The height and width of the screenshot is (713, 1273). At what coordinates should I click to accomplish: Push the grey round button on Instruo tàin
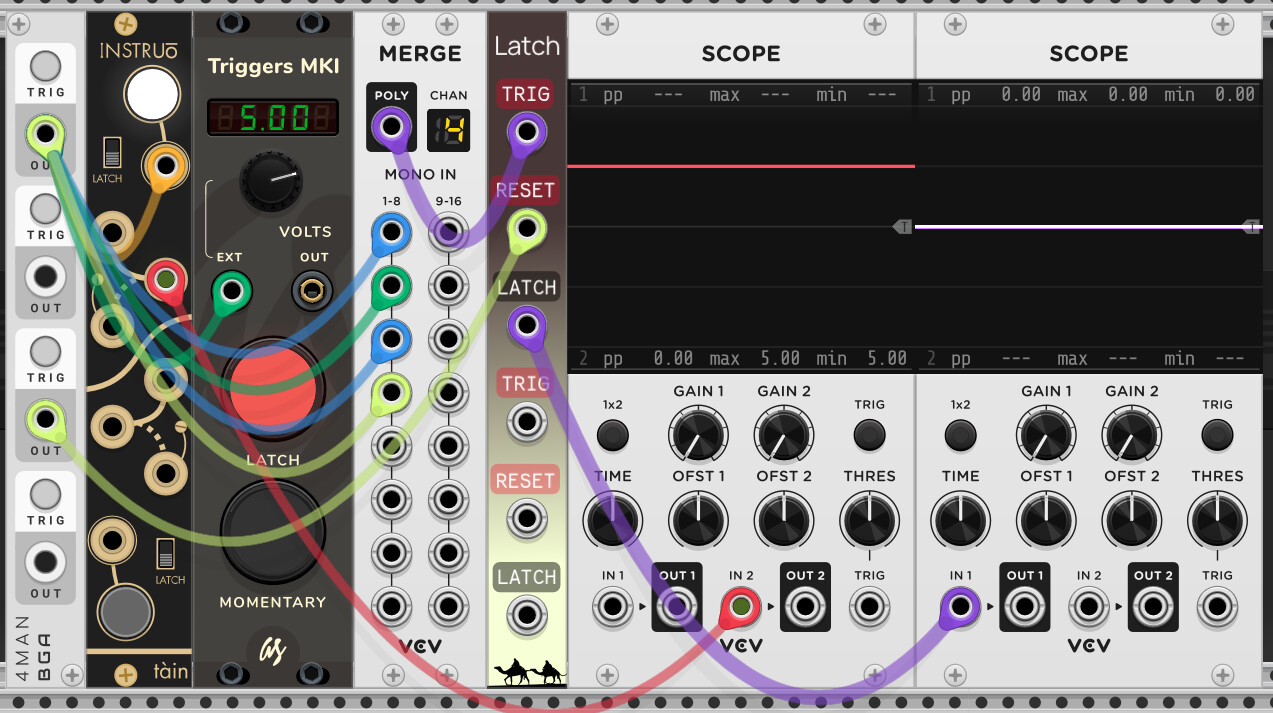tap(126, 612)
